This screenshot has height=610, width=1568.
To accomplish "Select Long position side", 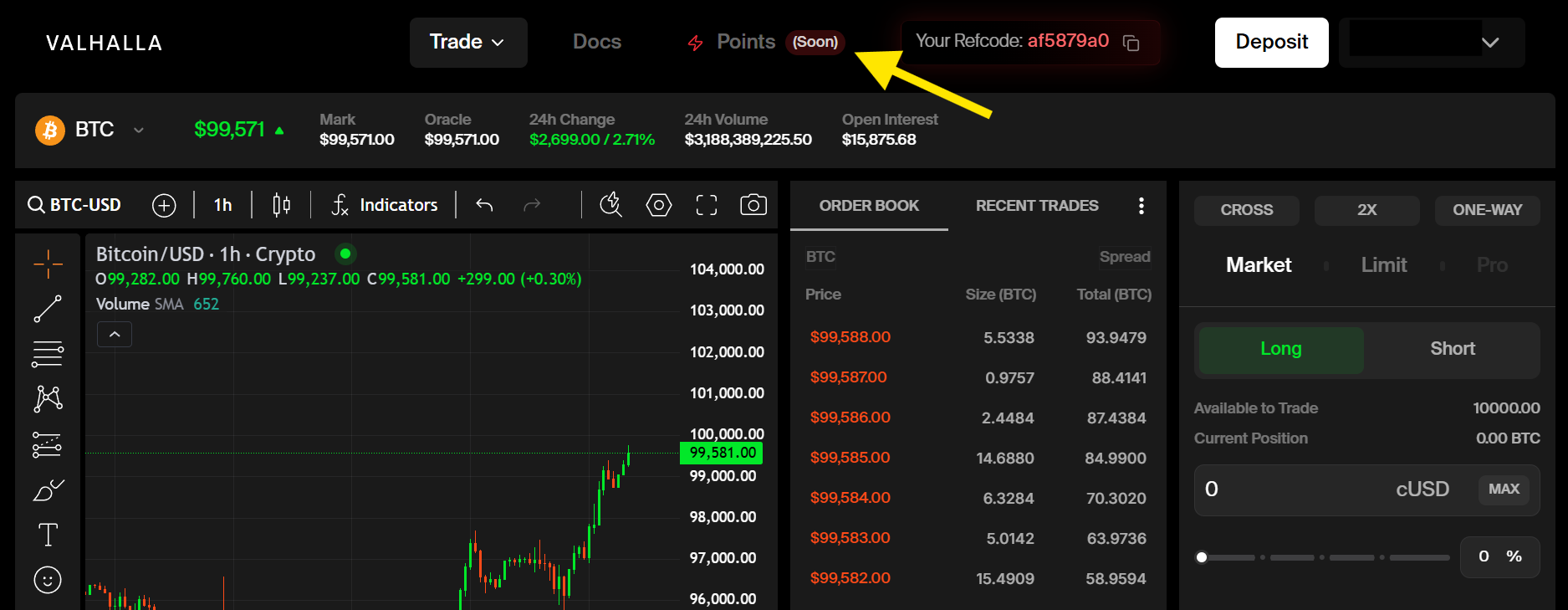I will point(1280,349).
